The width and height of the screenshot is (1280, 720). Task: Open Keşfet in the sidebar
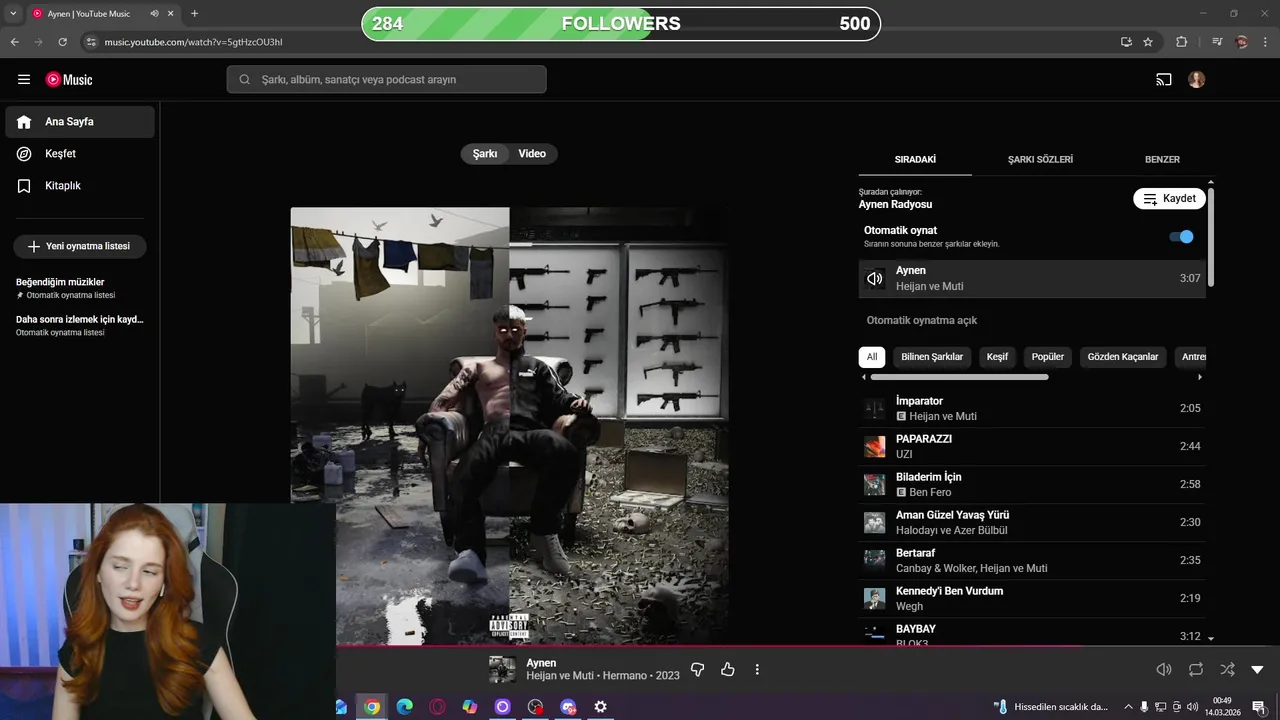(x=80, y=154)
